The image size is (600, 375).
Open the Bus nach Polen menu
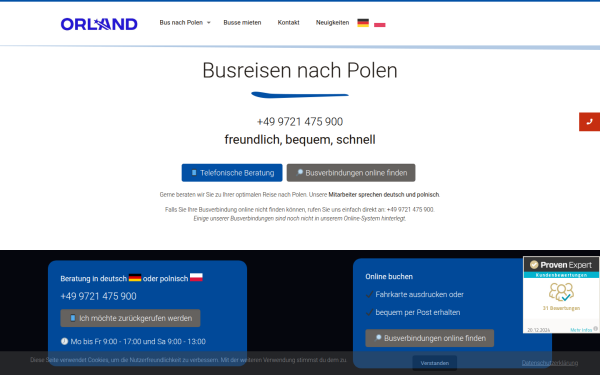click(x=181, y=23)
